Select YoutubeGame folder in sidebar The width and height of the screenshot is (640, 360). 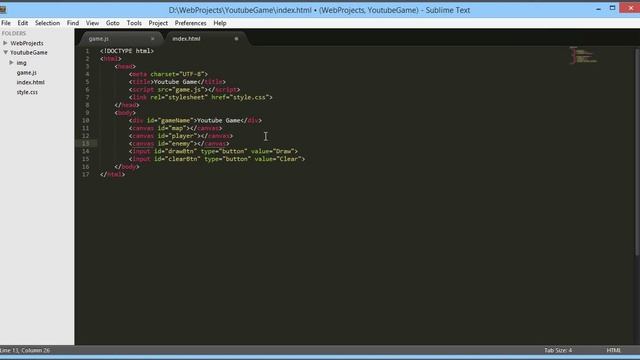29,53
